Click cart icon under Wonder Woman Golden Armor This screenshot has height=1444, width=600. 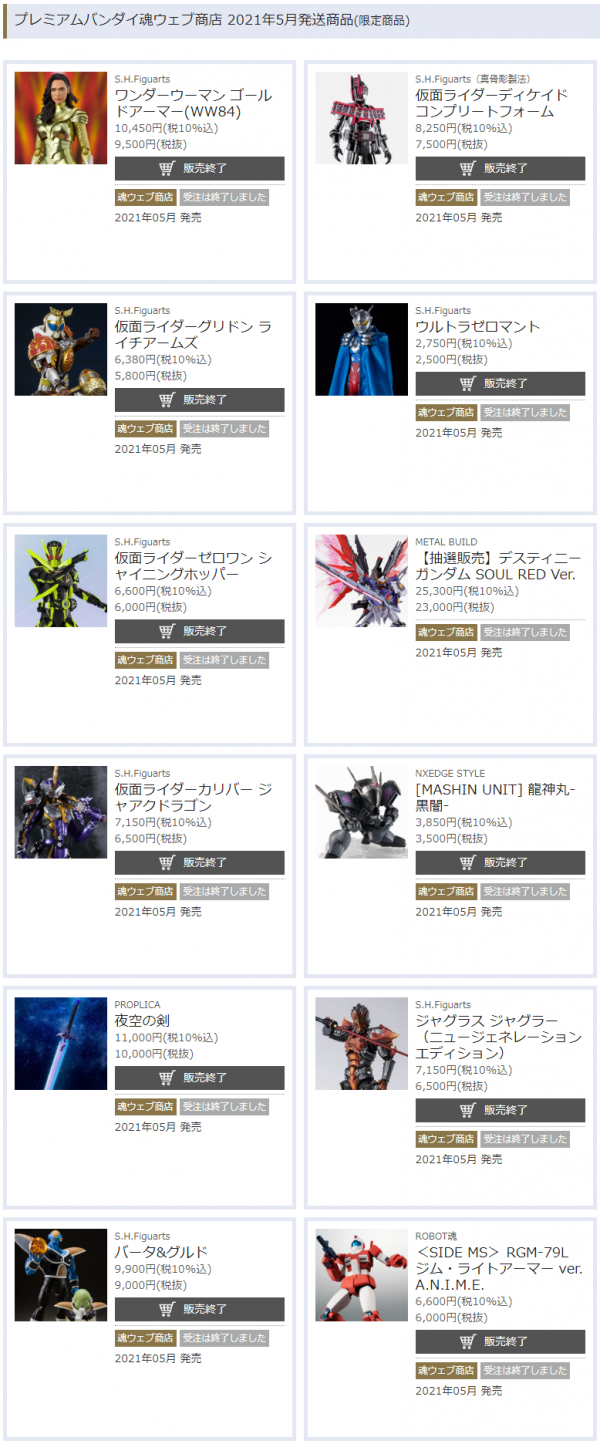coord(167,168)
